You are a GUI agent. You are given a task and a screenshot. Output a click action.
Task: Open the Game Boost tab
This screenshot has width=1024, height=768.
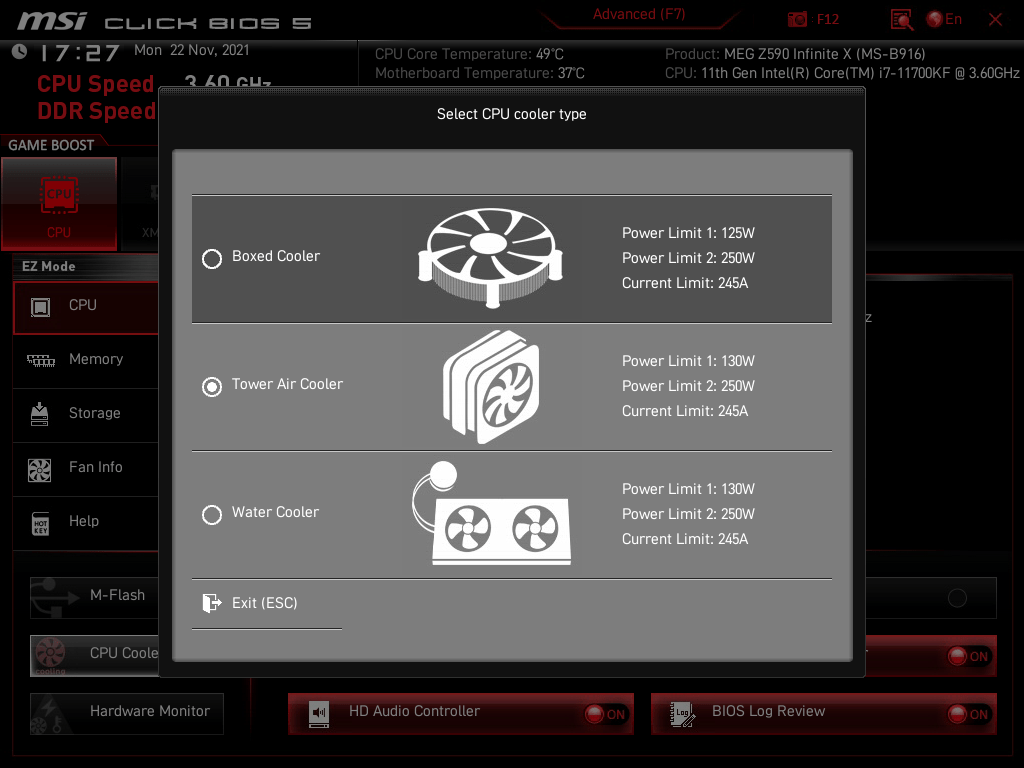tap(50, 144)
